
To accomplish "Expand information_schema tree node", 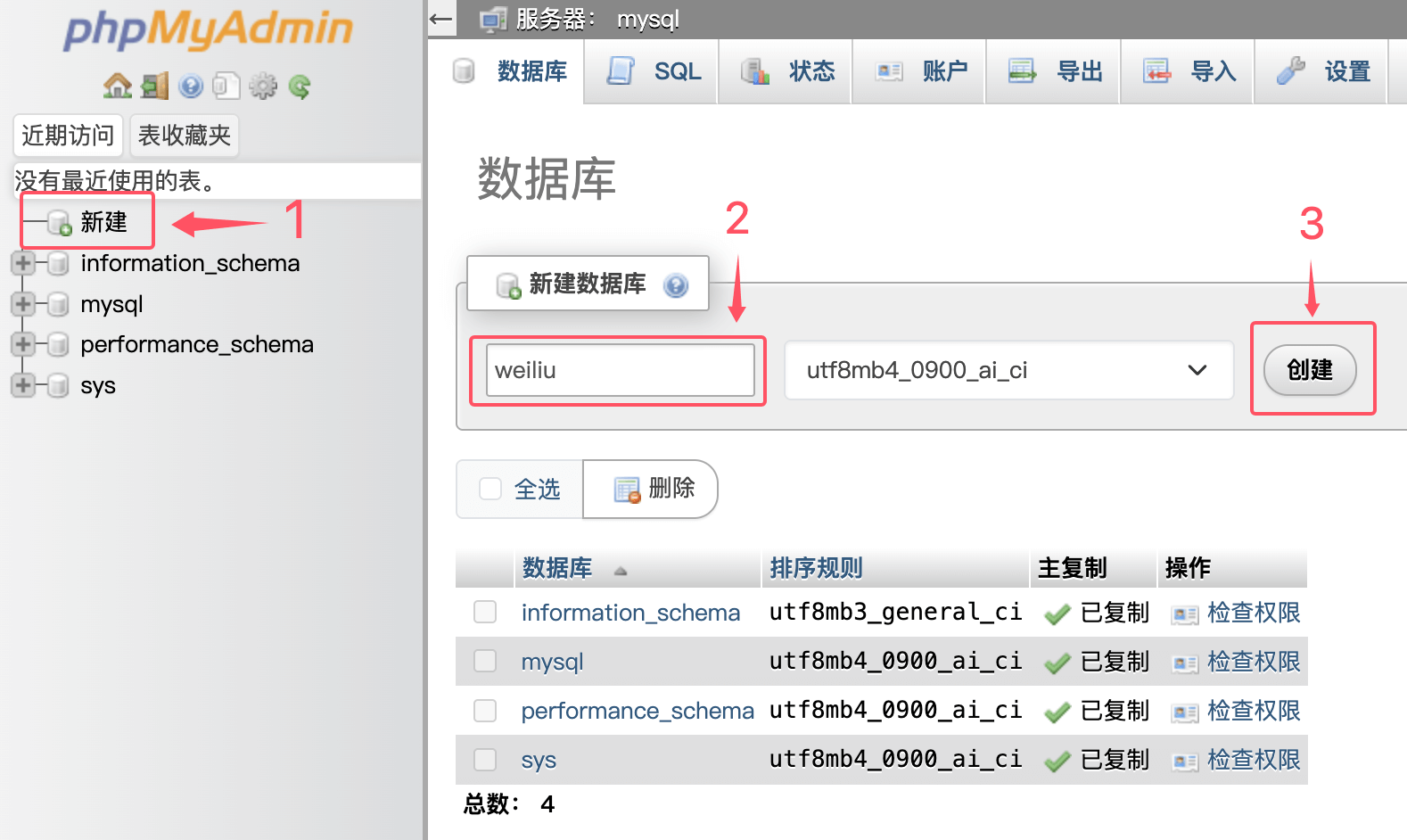I will point(23,263).
